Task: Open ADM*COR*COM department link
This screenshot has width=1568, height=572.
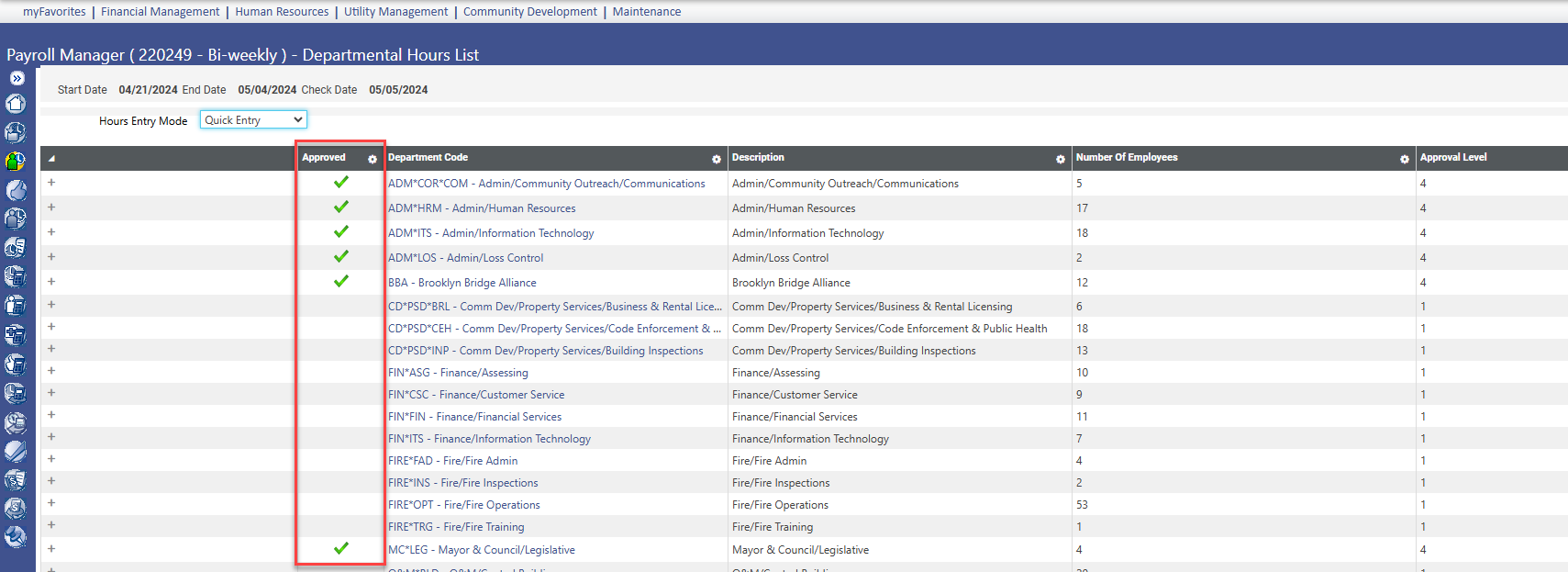Action: [547, 184]
